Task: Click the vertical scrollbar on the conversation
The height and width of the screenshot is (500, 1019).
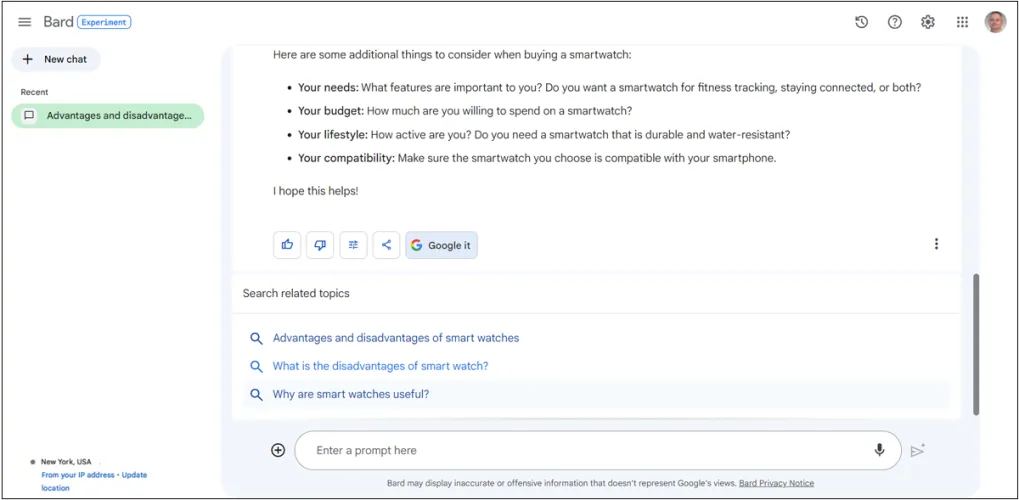Action: coord(976,345)
